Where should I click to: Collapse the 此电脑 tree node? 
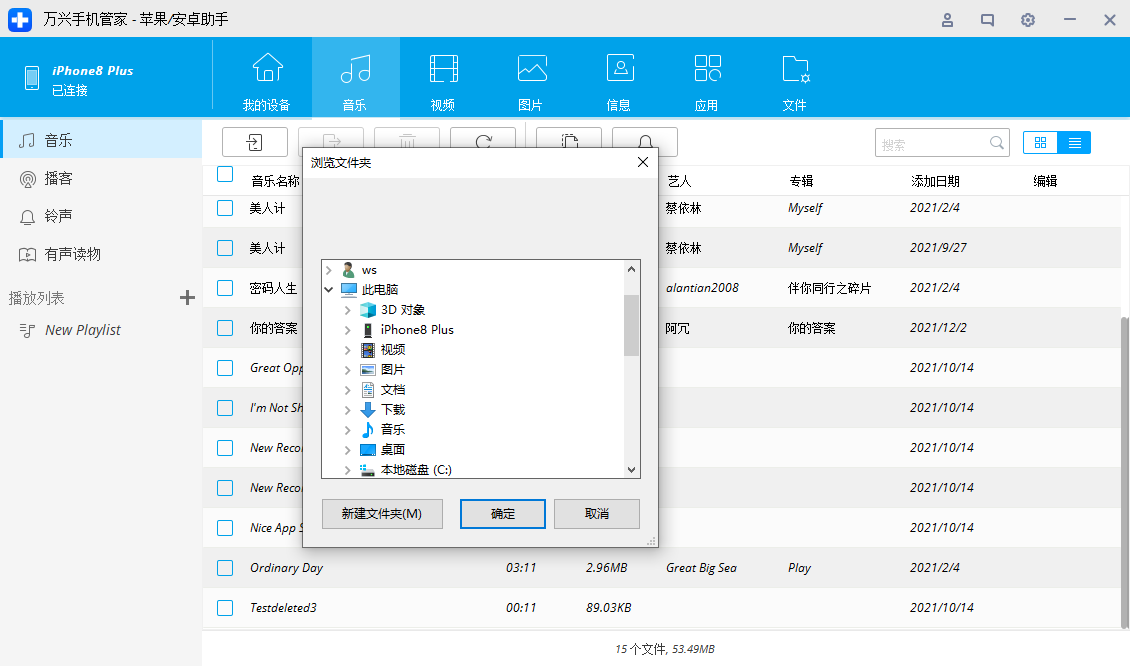pyautogui.click(x=330, y=289)
